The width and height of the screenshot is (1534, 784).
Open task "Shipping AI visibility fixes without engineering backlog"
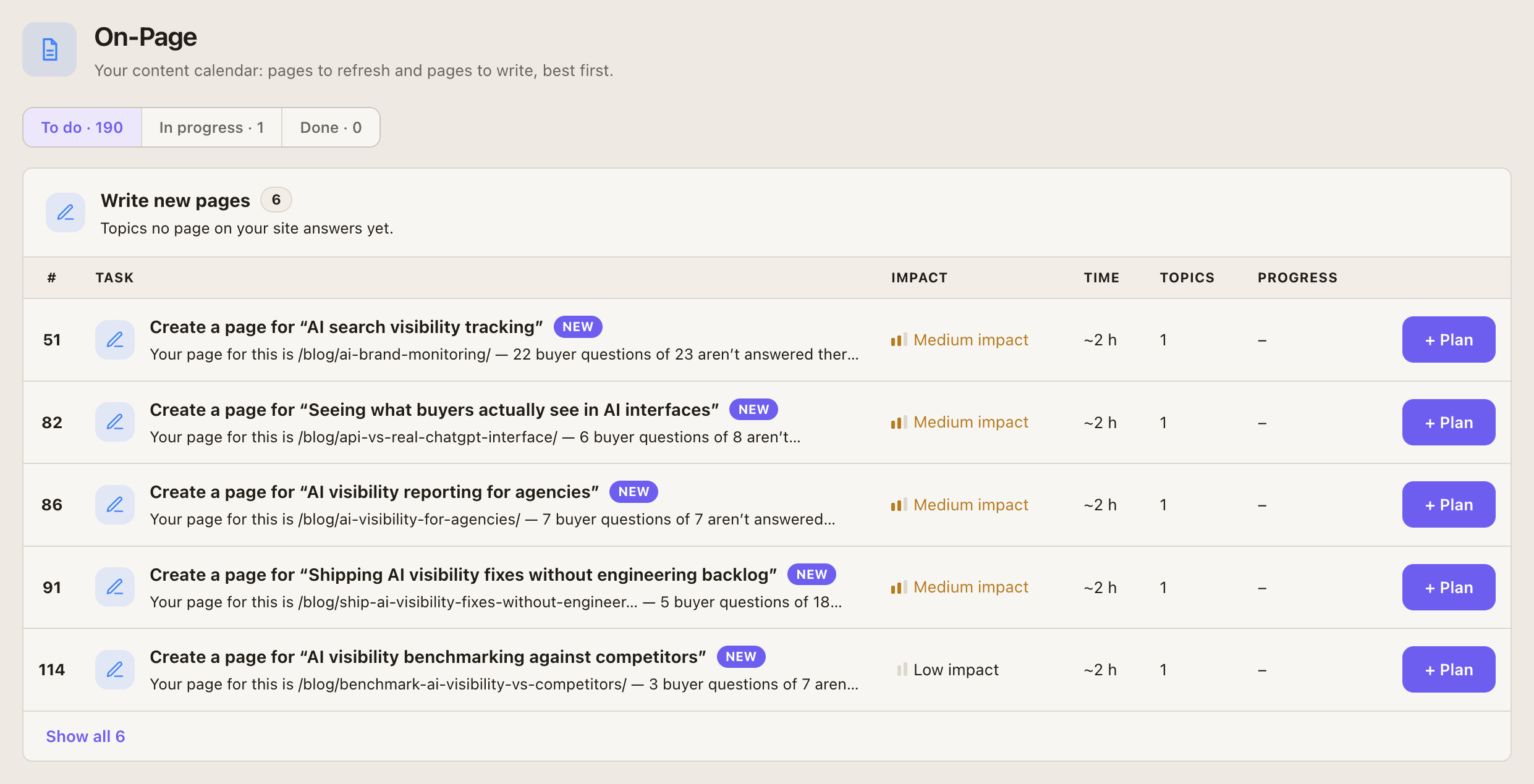463,575
